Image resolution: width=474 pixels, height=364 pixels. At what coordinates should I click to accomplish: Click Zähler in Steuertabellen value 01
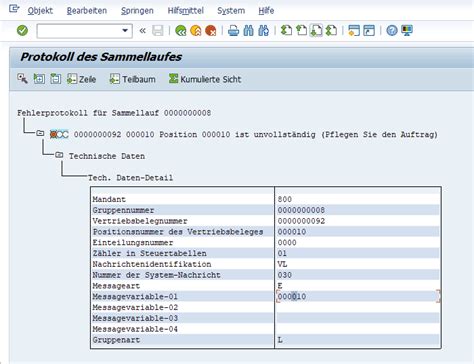click(282, 253)
